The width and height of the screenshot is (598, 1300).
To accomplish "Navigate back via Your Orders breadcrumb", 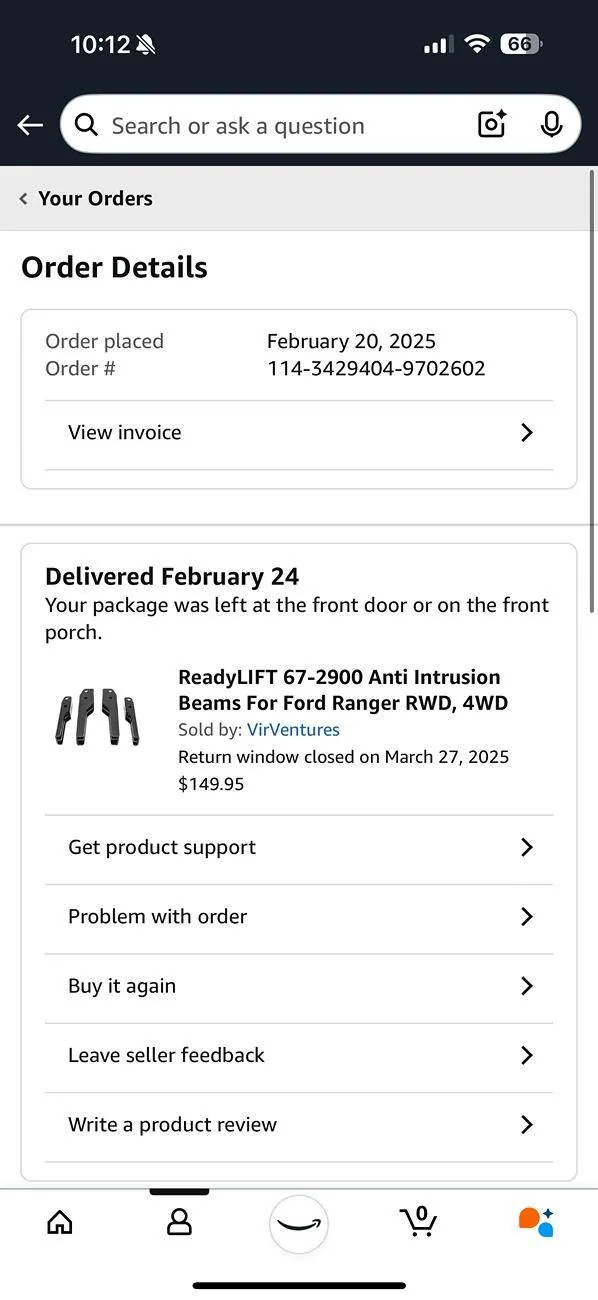I will 85,198.
